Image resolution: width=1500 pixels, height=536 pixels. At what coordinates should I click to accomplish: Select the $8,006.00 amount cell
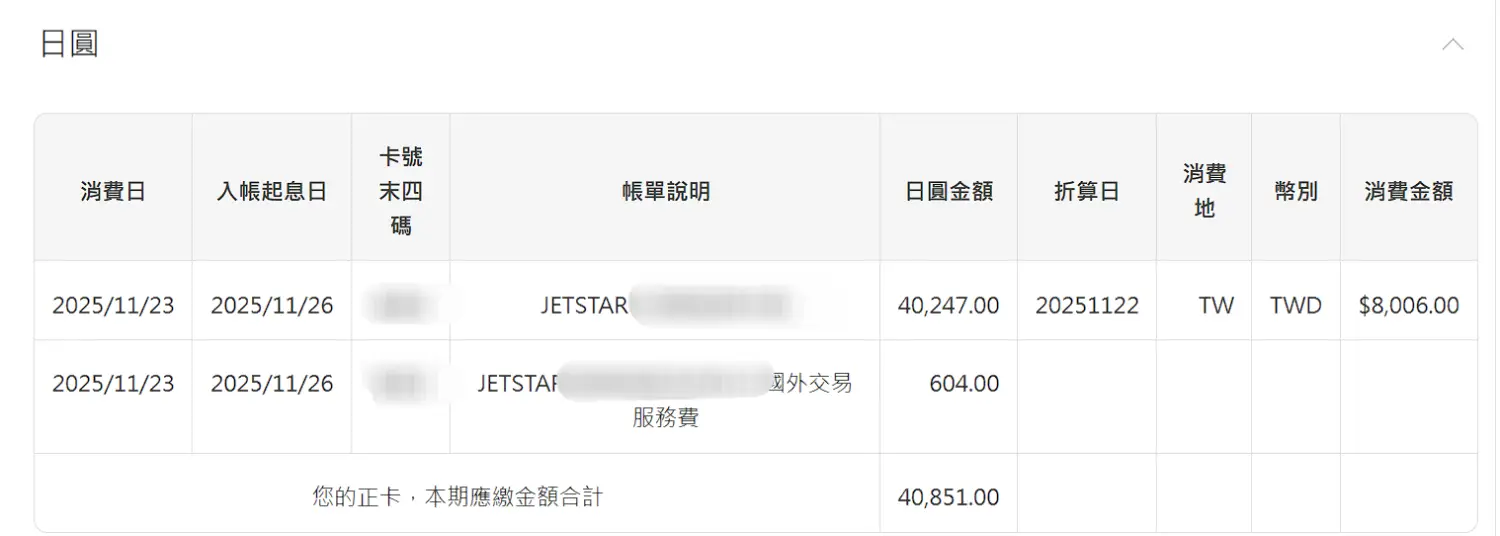[1408, 305]
